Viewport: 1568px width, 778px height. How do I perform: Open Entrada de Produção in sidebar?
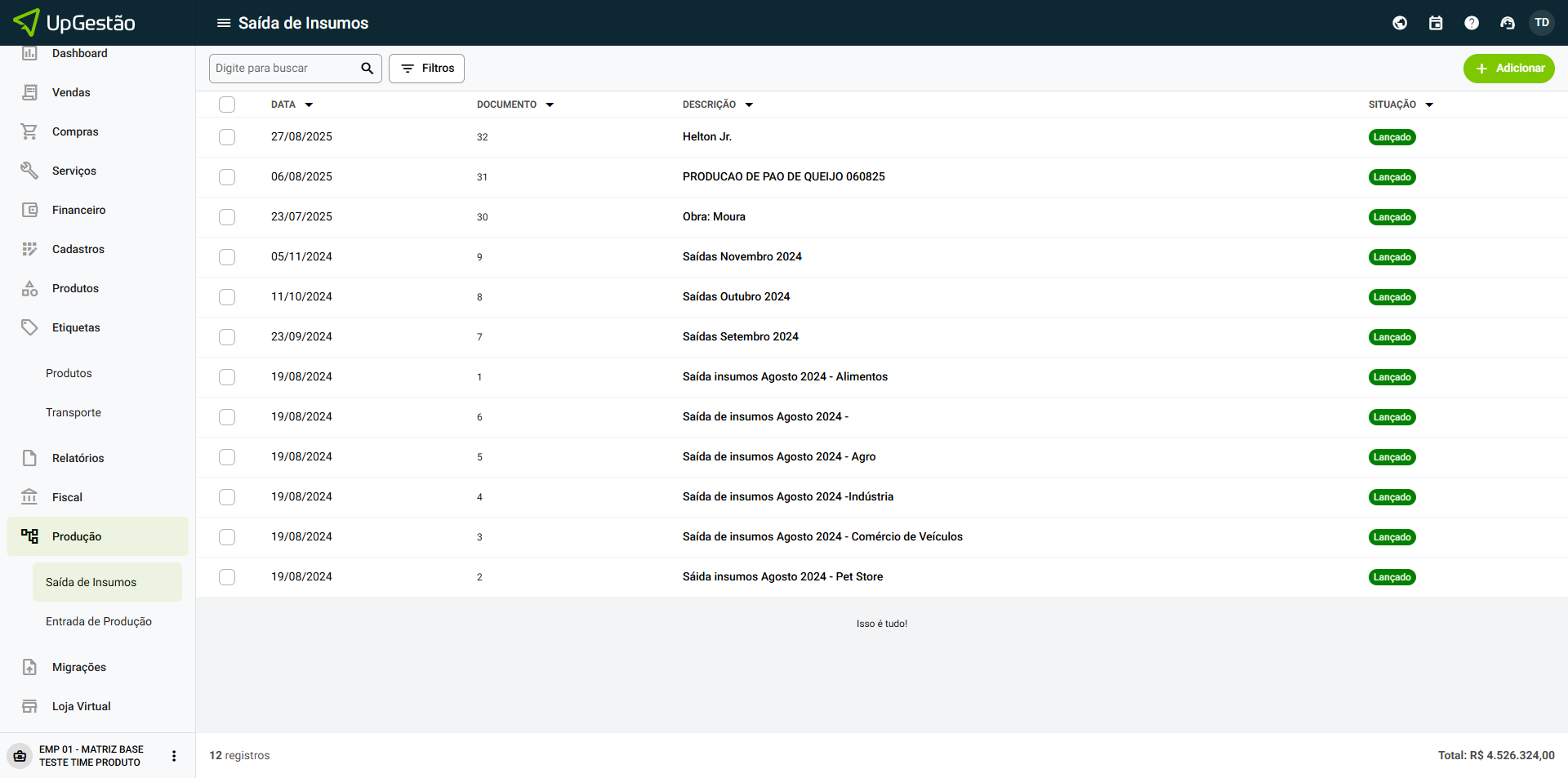coord(99,621)
